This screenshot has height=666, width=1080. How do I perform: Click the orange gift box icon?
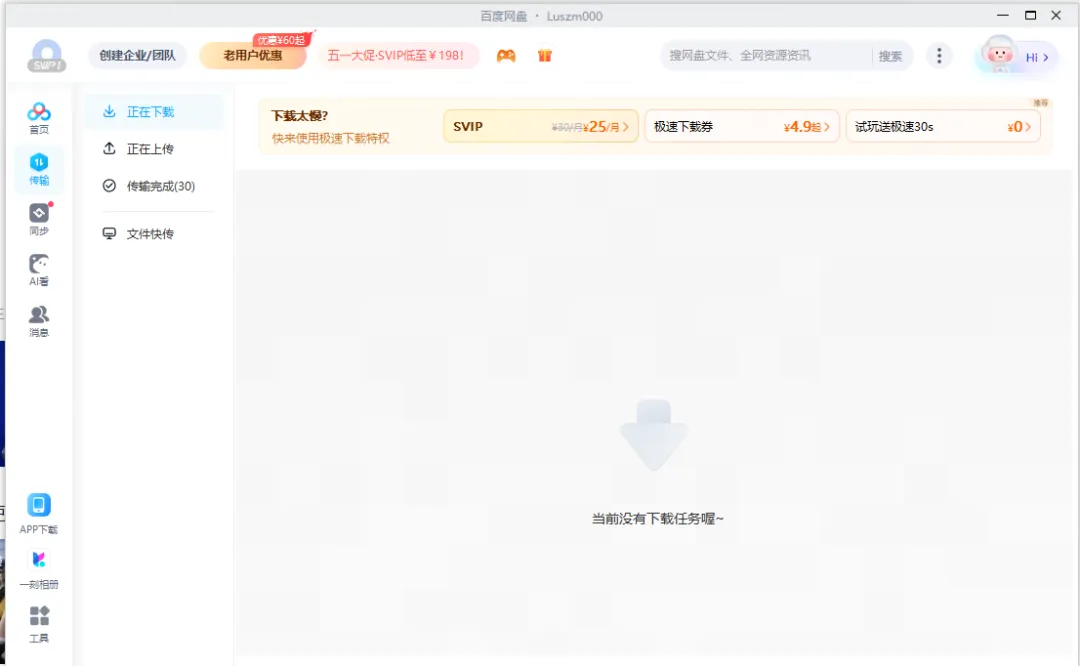click(x=545, y=56)
